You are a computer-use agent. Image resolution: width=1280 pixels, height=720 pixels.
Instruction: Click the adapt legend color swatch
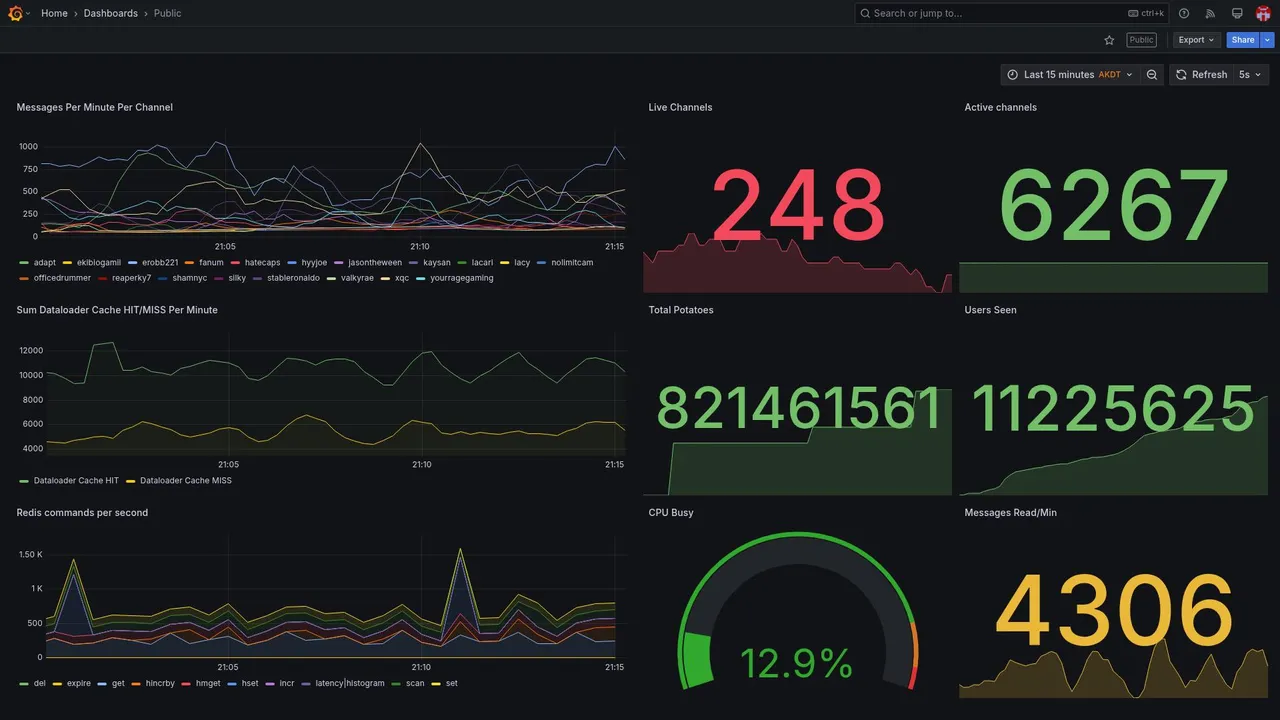23,263
